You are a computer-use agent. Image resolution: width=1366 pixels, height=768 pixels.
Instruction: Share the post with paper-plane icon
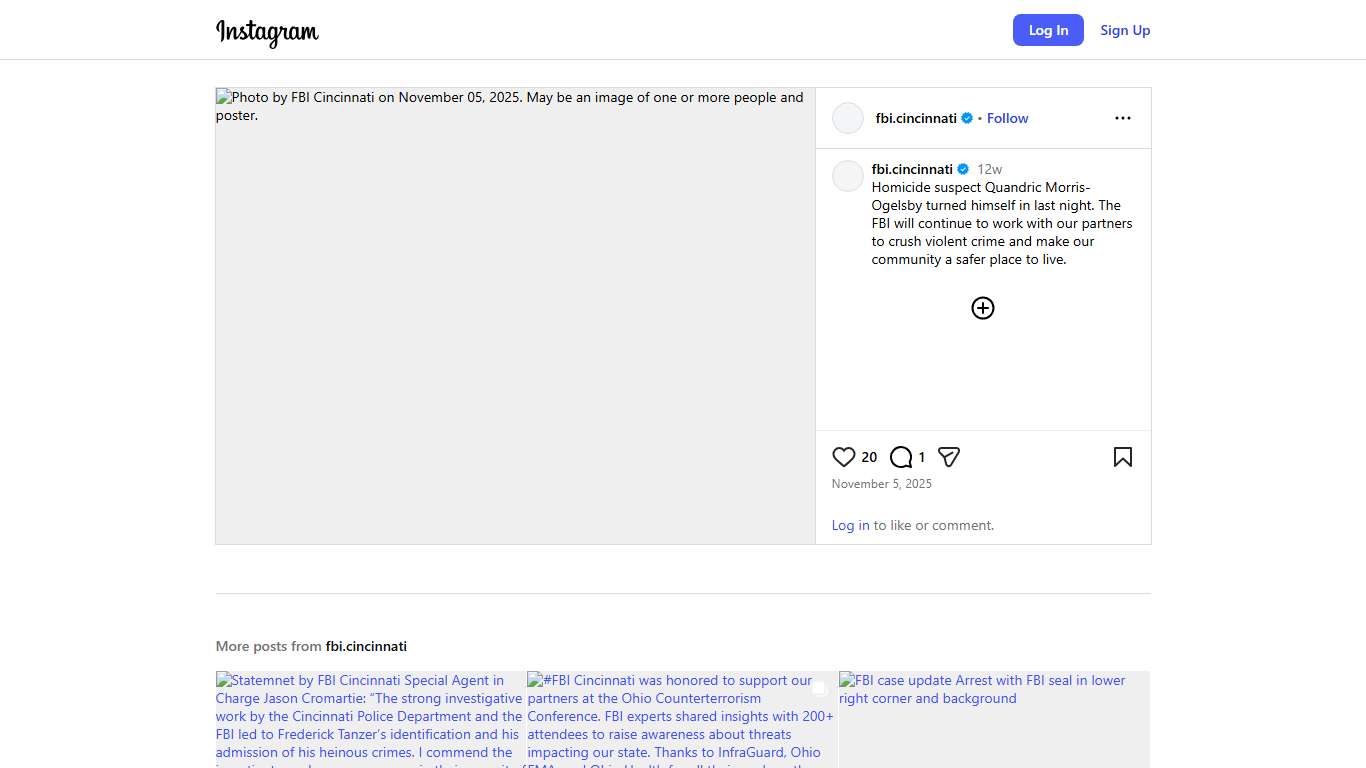[949, 457]
